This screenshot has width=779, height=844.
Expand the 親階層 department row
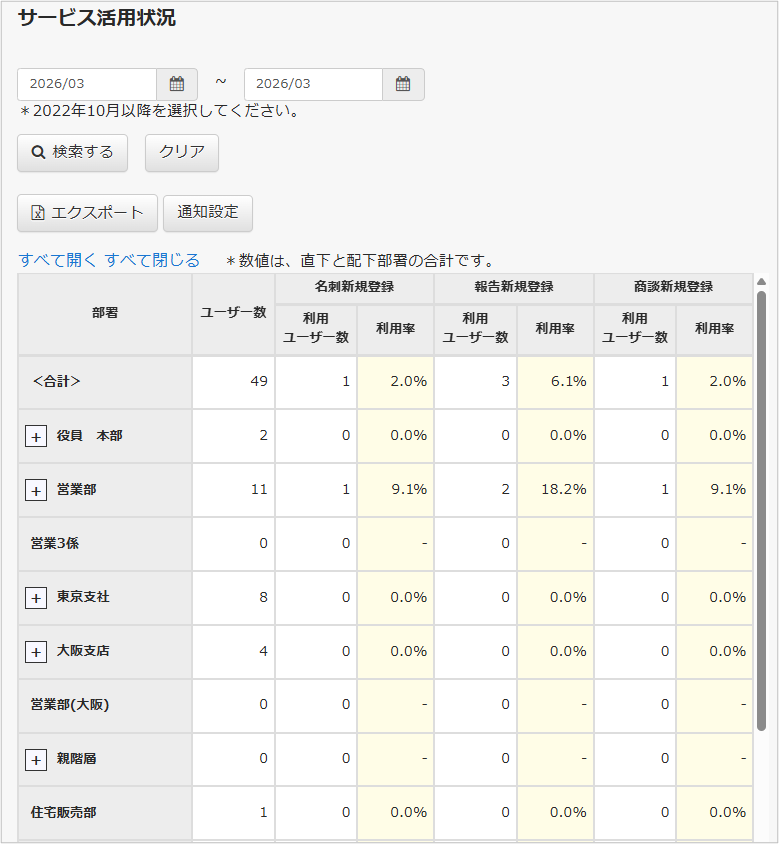[36, 760]
